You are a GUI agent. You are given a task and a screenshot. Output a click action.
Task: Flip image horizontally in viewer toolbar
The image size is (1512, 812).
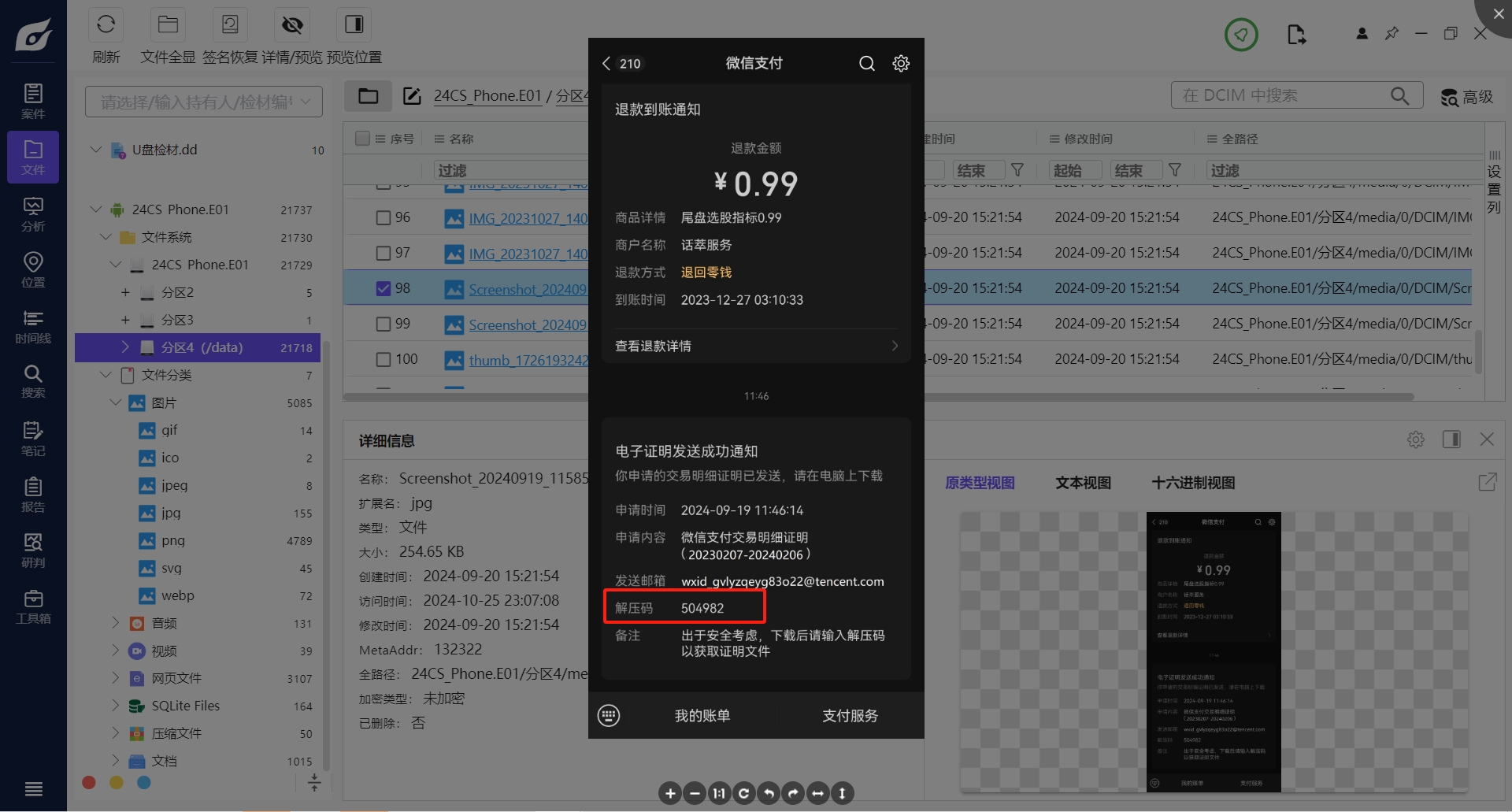click(817, 793)
